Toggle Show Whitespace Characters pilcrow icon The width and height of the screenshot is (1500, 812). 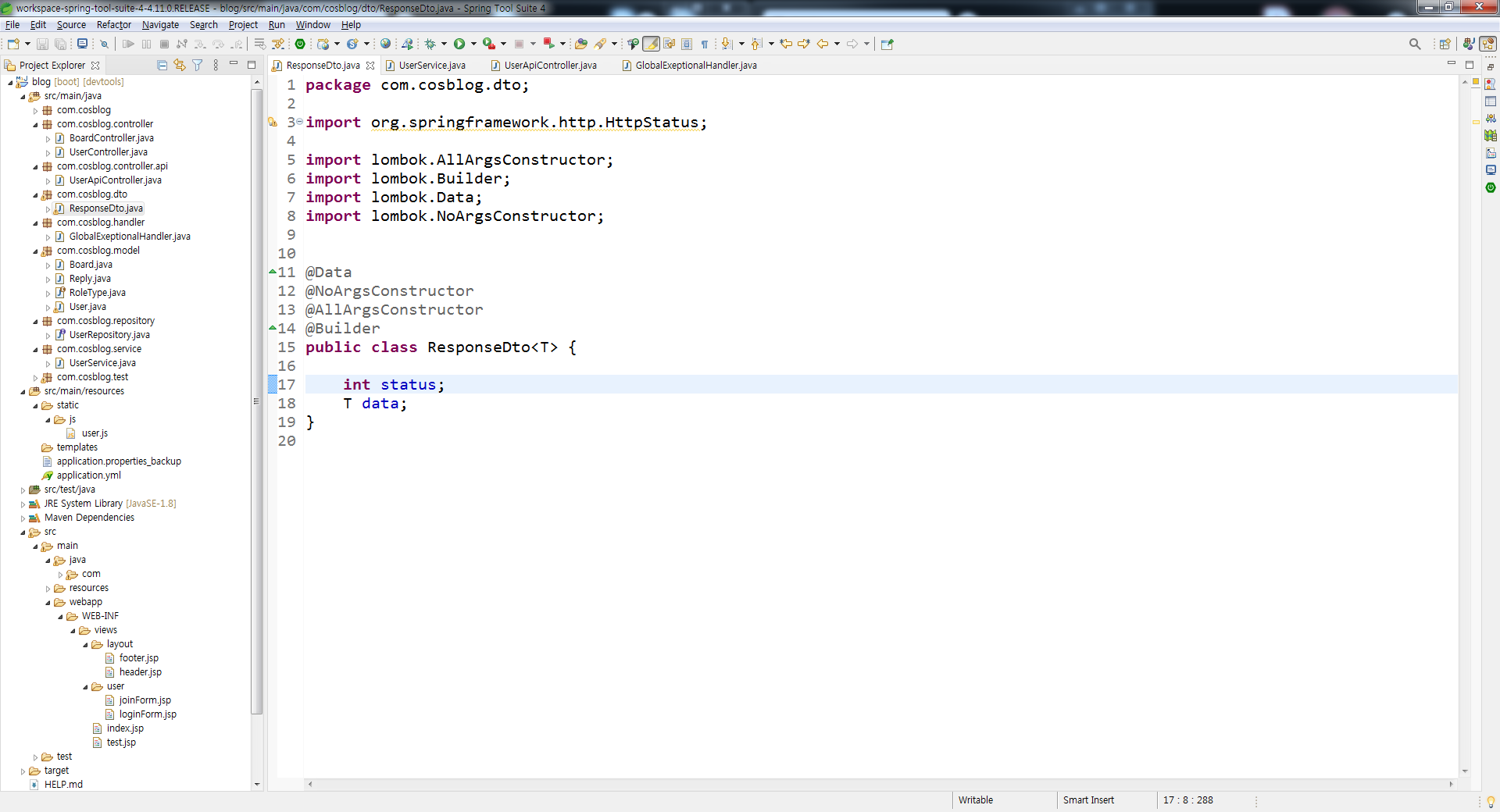pos(705,44)
